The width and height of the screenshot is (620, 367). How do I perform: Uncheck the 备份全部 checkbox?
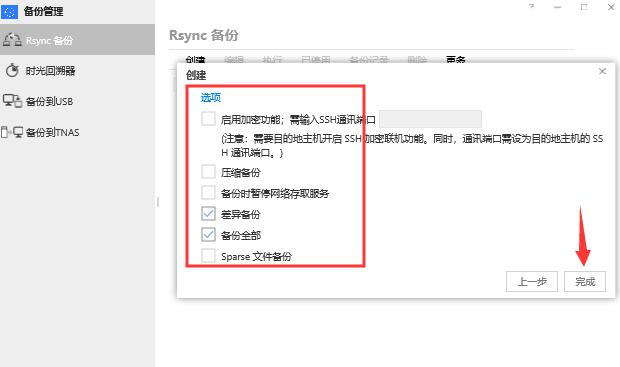pos(208,235)
